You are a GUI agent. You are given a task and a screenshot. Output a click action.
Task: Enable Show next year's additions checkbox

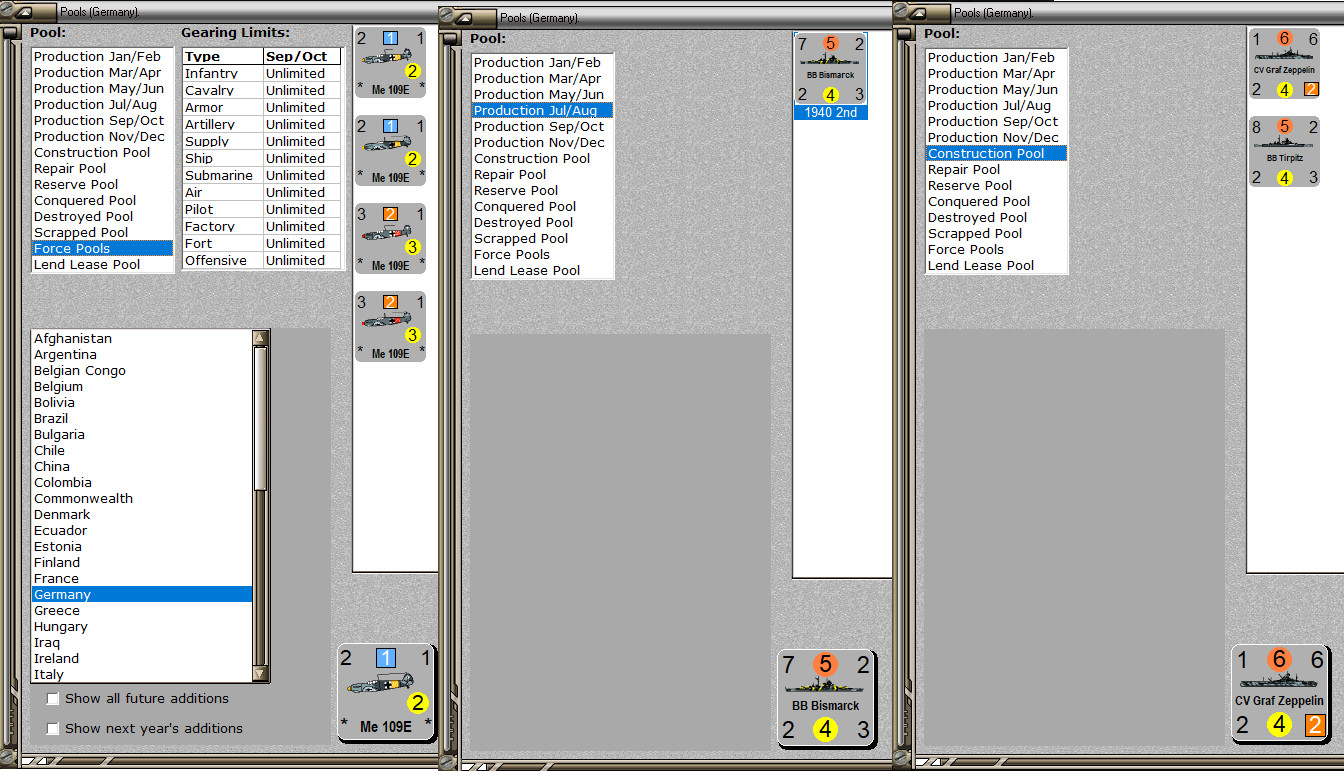pos(53,729)
